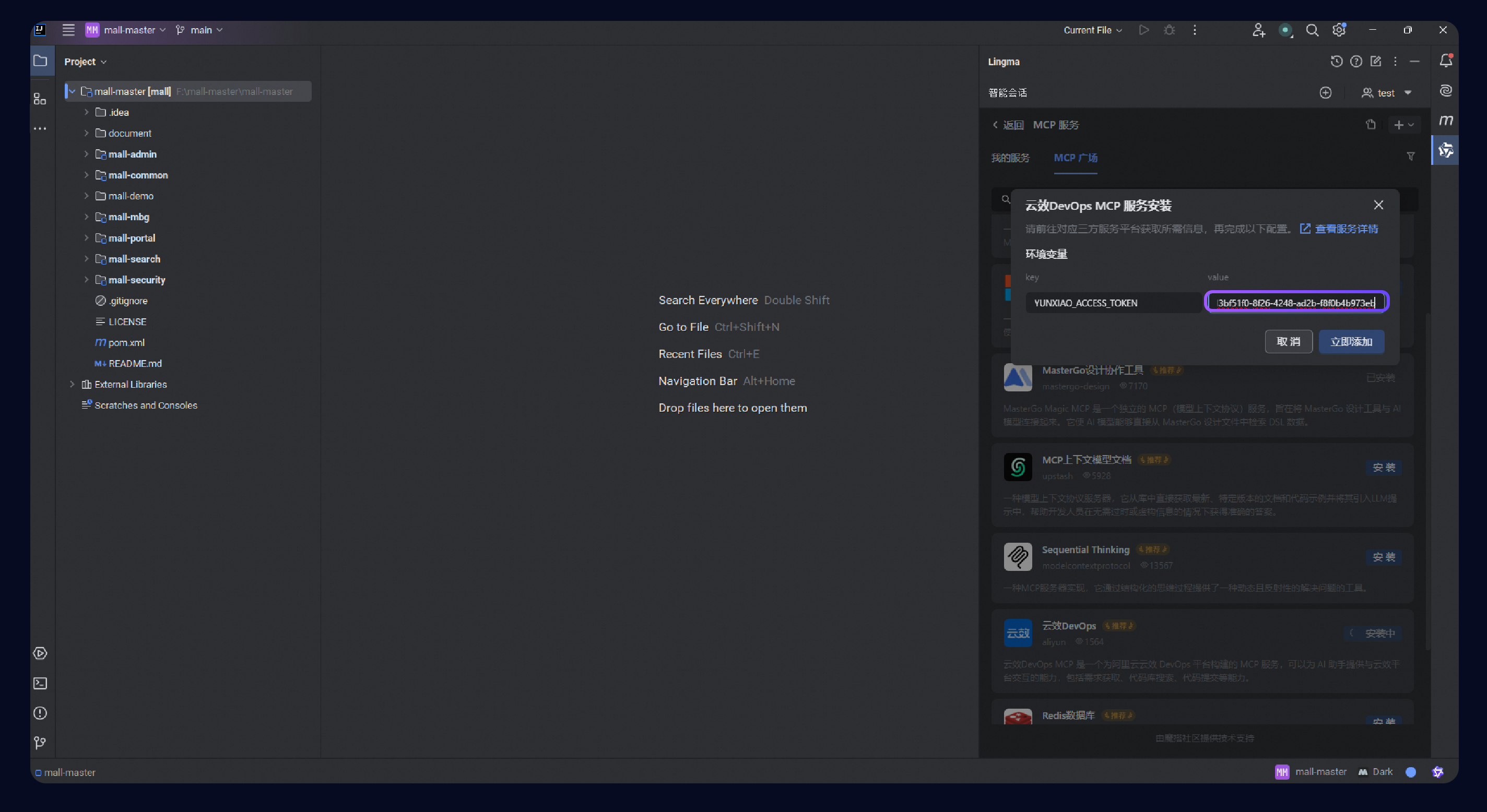Expand the mall-admin folder
1487x812 pixels.
[x=86, y=154]
